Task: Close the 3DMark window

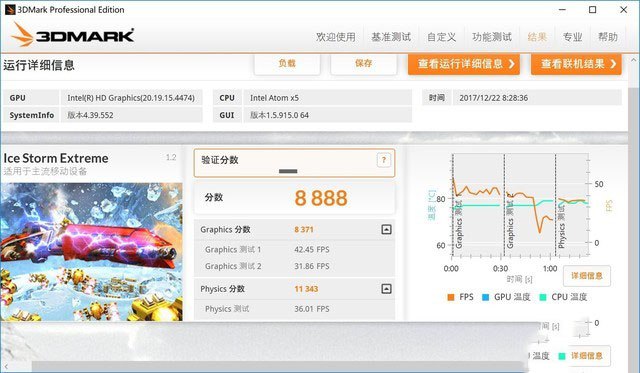Action: (x=623, y=9)
